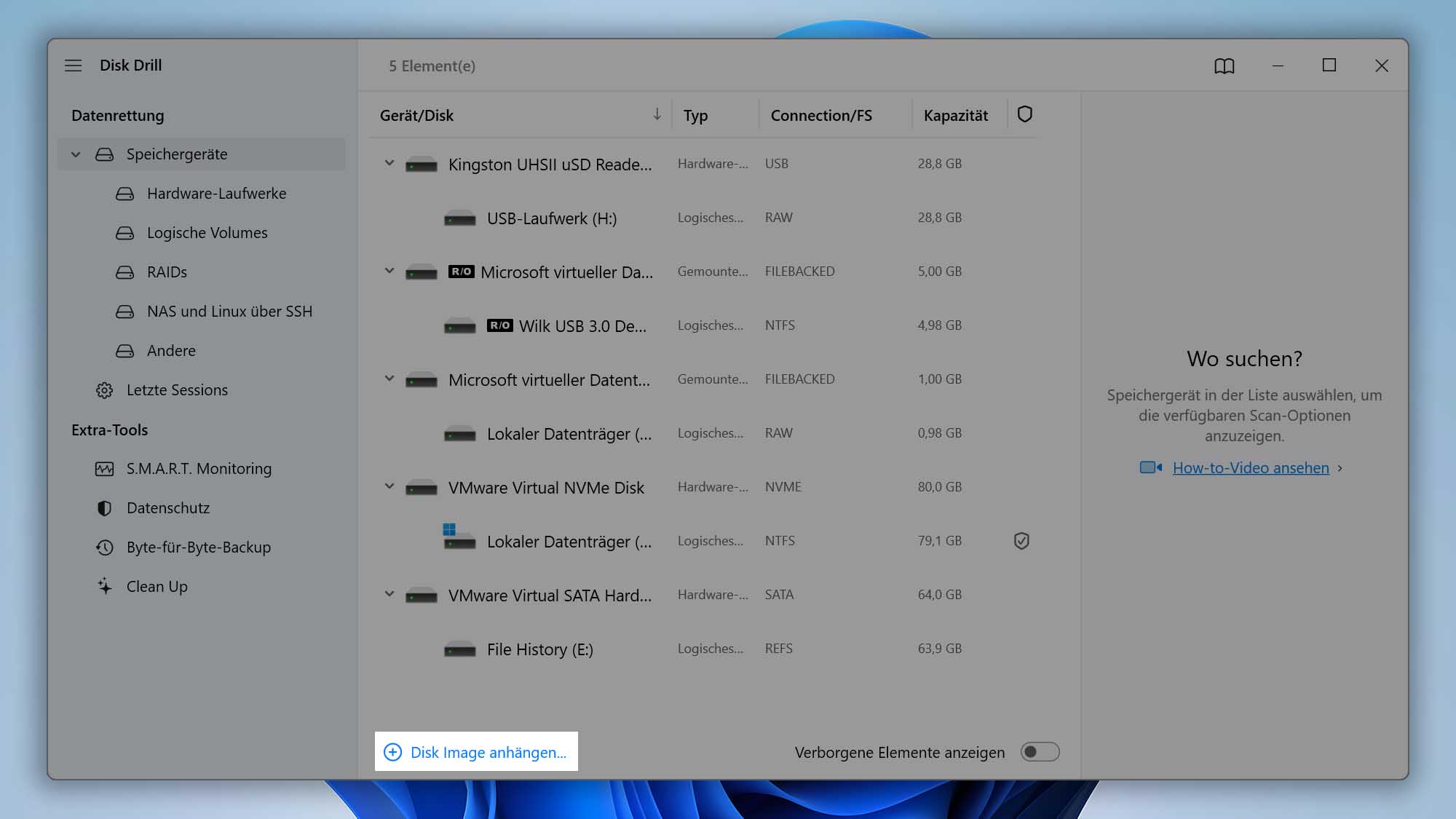This screenshot has height=819, width=1456.
Task: Collapse the 1,00 GB Microsoft virtueller Datent... entry
Action: (x=389, y=379)
